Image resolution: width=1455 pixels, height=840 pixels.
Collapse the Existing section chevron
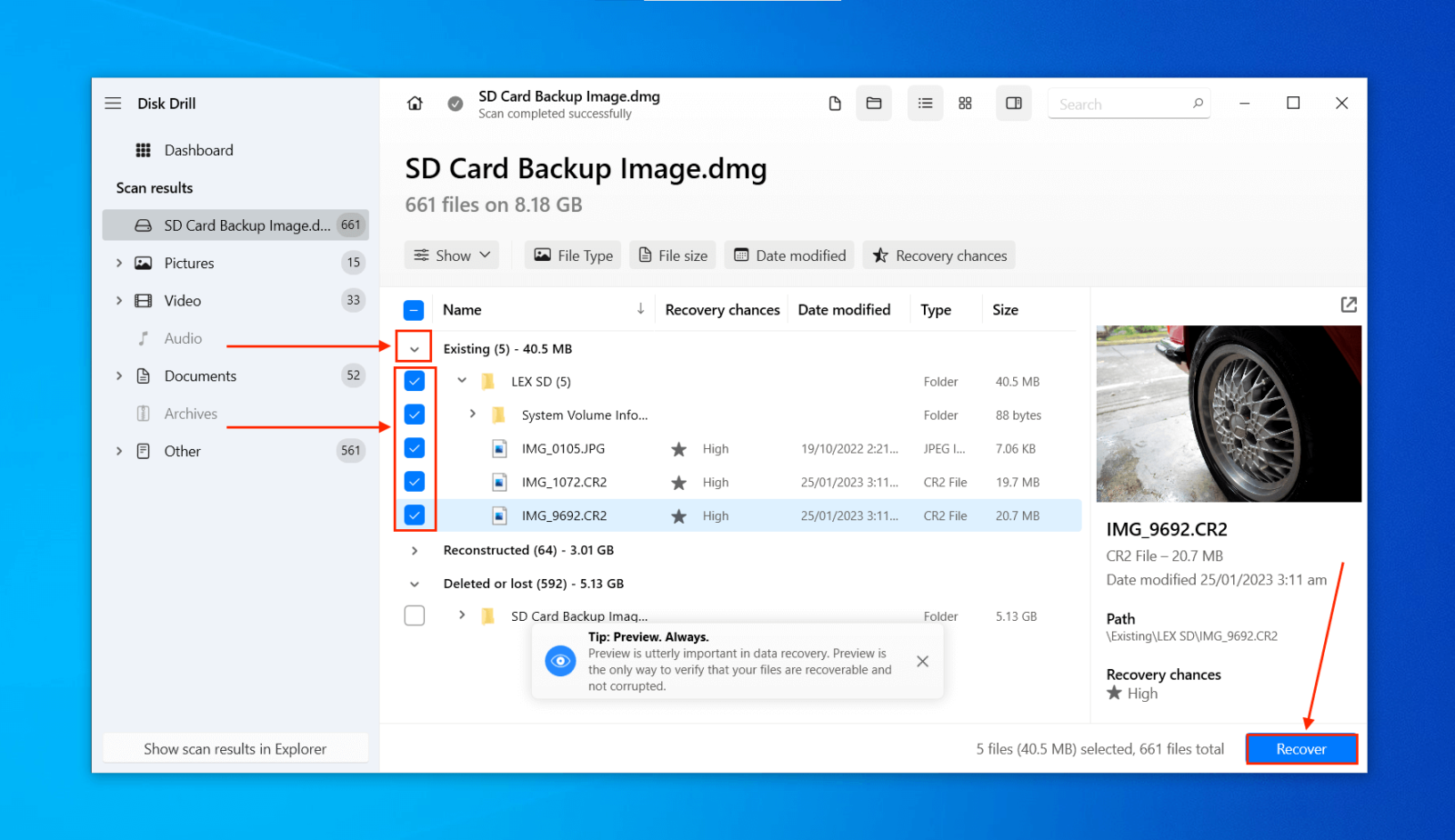tap(414, 347)
